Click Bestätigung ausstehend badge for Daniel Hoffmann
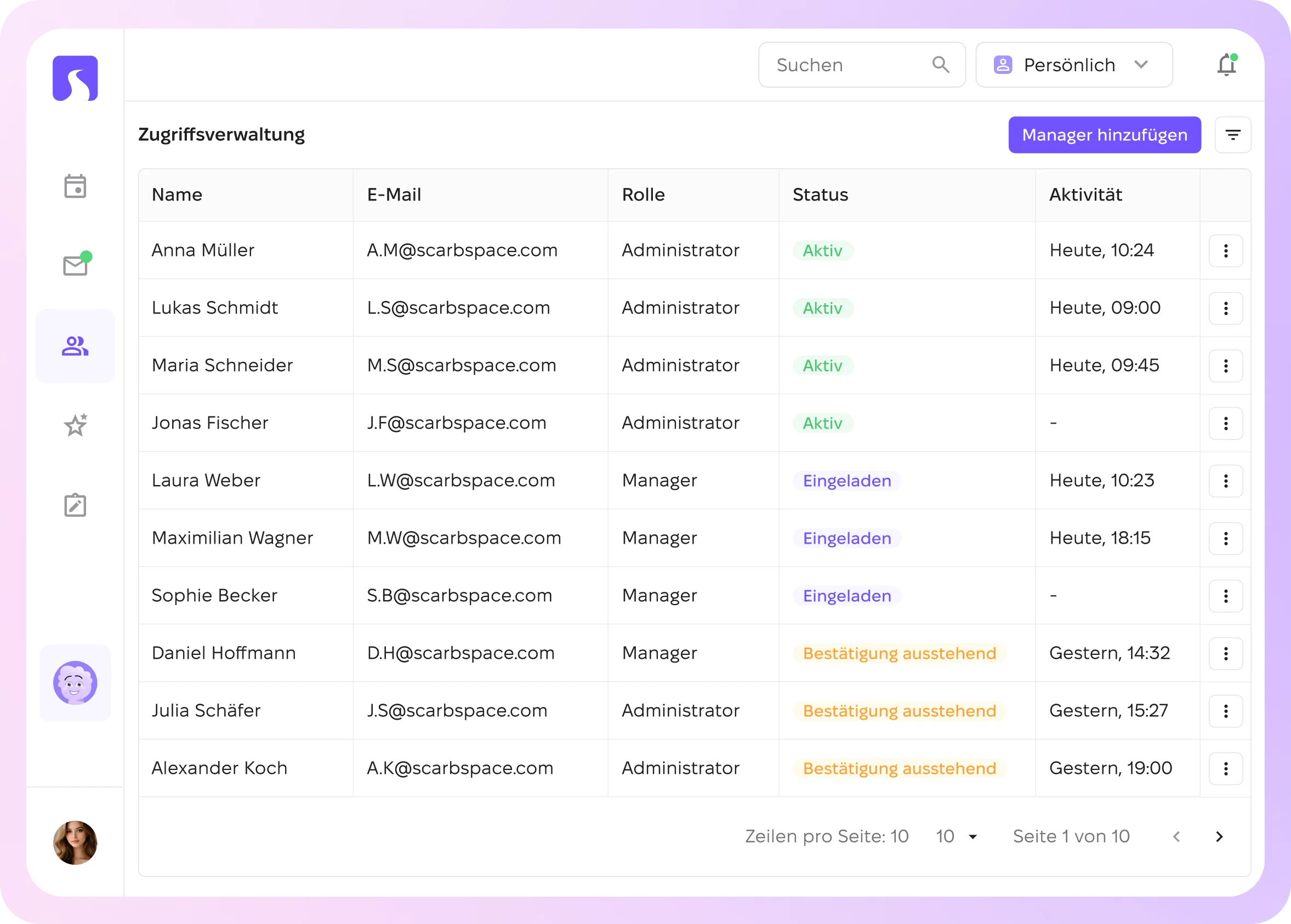 [900, 653]
